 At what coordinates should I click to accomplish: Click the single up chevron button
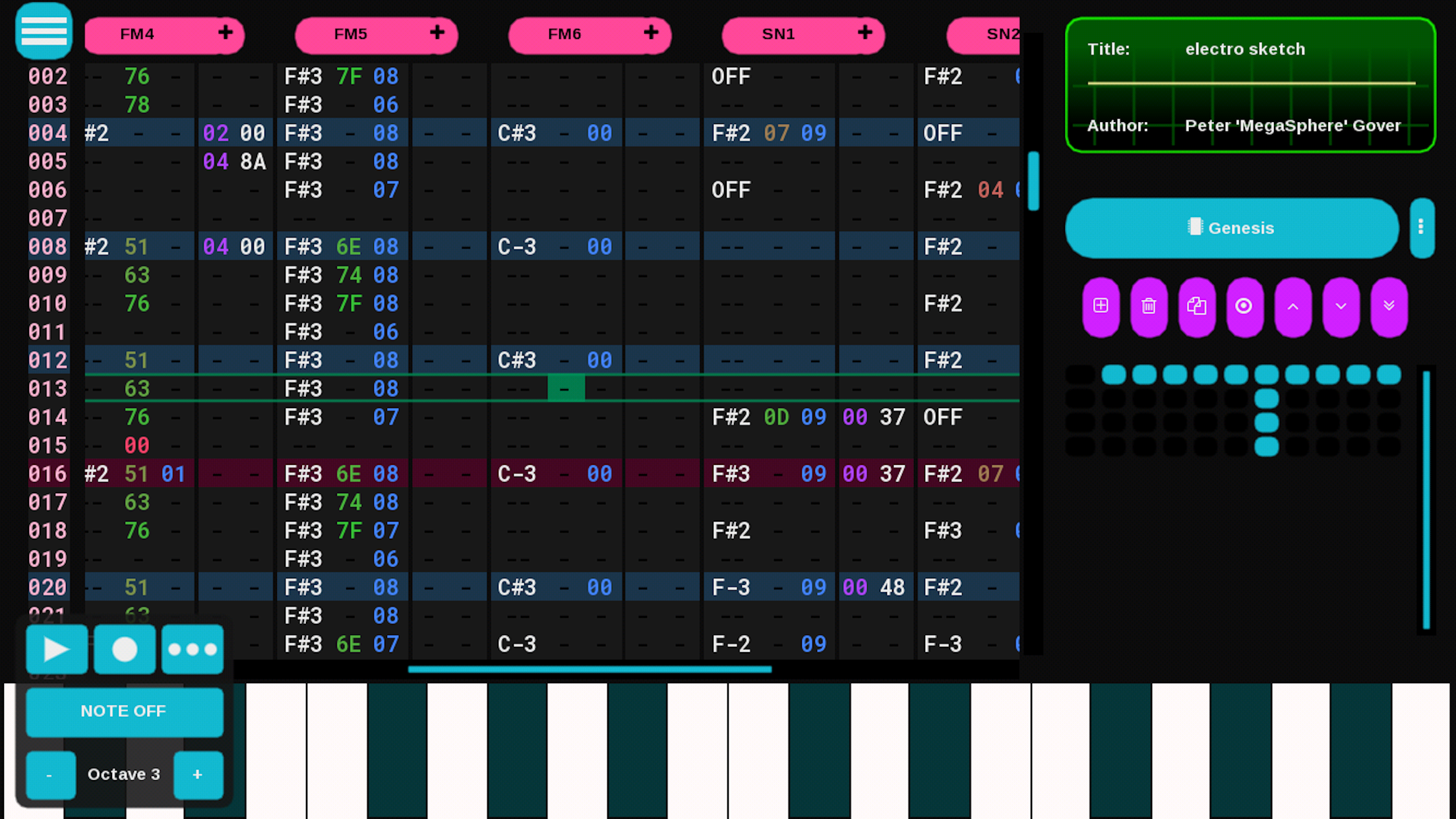click(x=1292, y=306)
